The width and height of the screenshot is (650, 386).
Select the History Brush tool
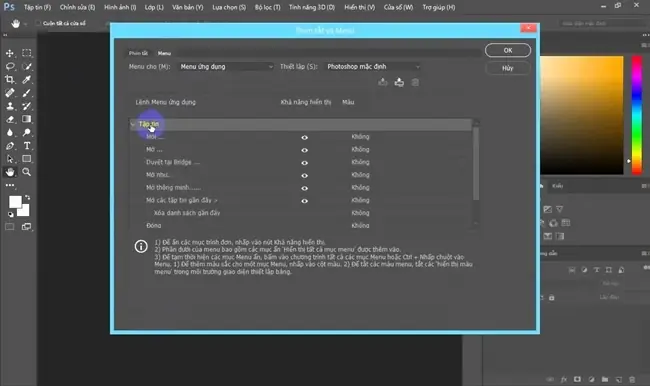point(27,106)
